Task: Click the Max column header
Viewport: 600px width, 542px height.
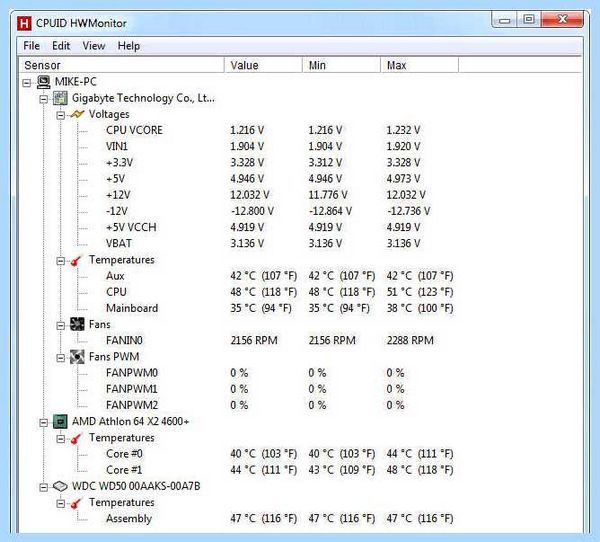Action: coord(419,65)
